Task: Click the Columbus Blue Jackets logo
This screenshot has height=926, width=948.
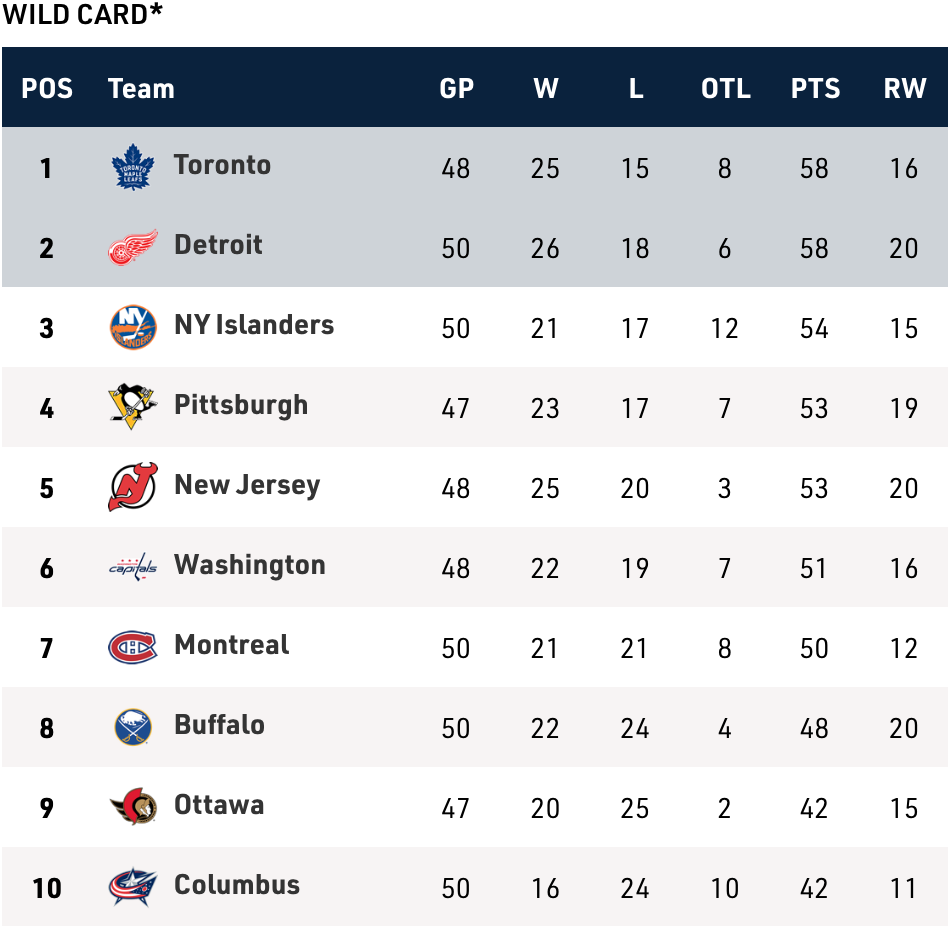Action: click(132, 887)
